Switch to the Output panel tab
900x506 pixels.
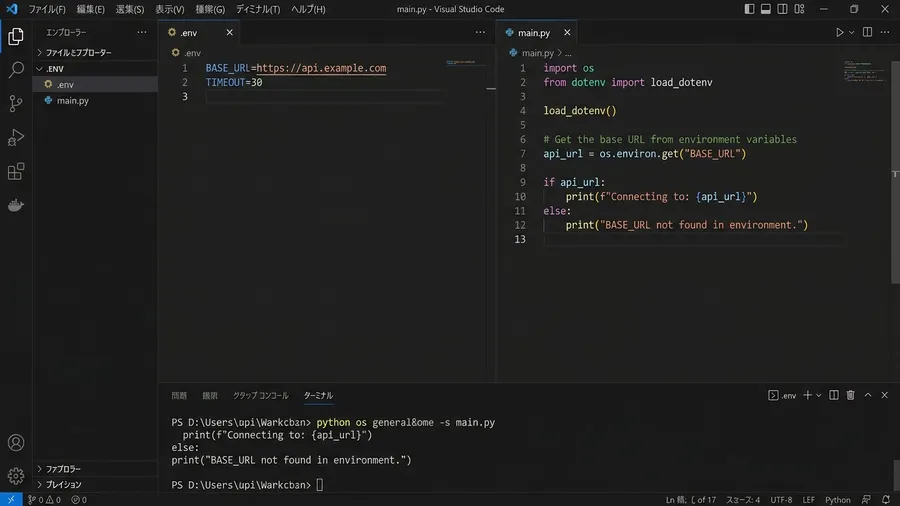coord(210,395)
